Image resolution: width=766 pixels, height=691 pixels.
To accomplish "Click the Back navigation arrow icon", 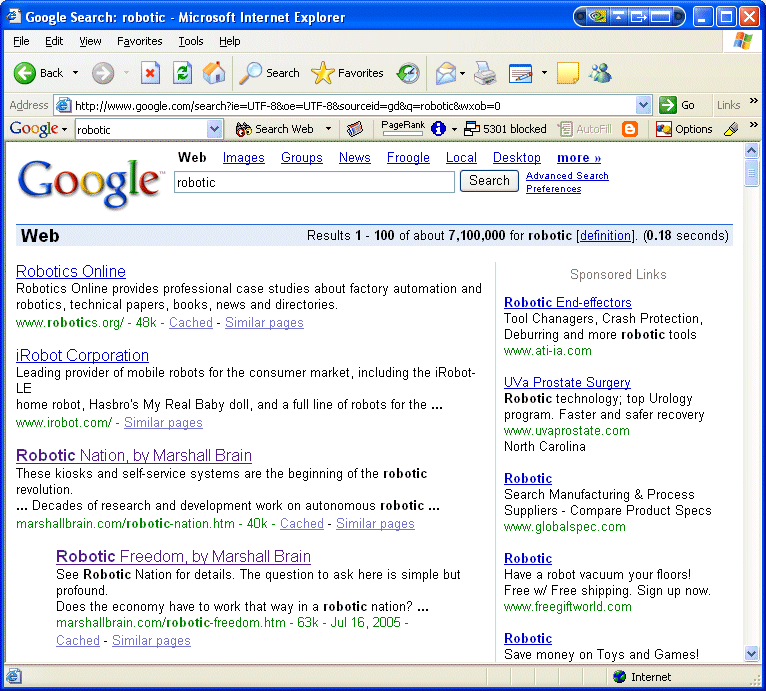I will [24, 73].
